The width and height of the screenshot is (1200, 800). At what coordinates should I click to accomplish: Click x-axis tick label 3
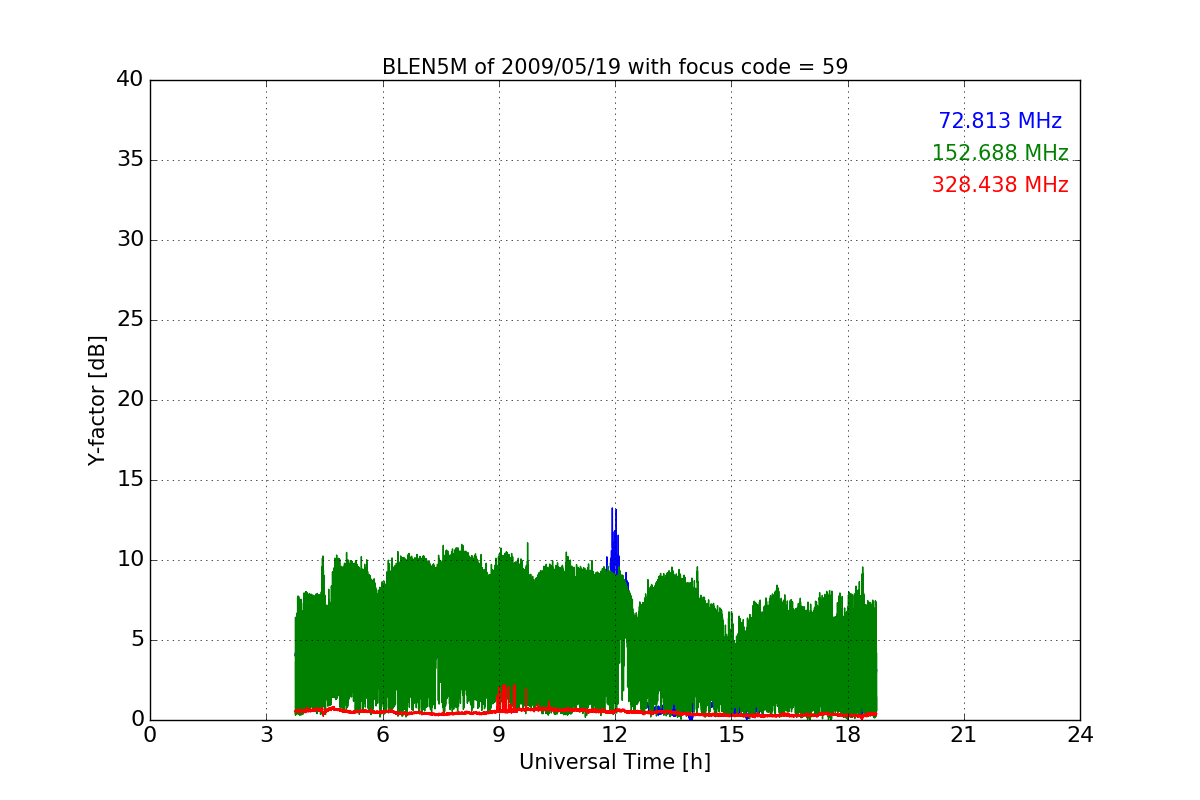tap(266, 735)
